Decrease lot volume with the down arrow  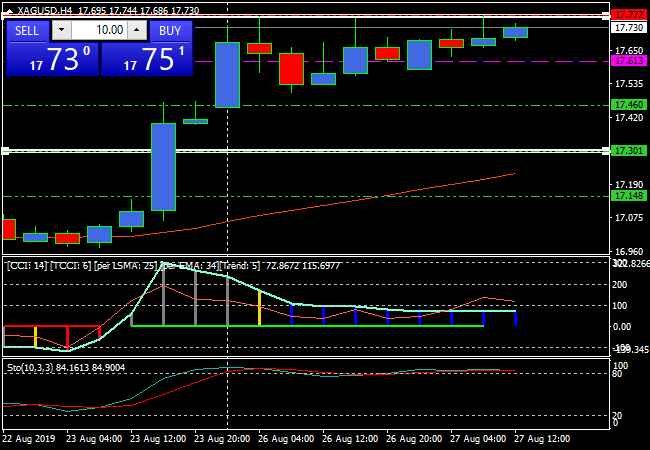click(61, 31)
